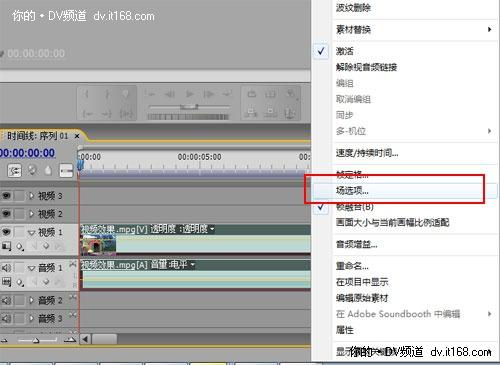Screen dimensions: 500x365
Task: Step forward one frame in monitor
Action: tap(209, 94)
